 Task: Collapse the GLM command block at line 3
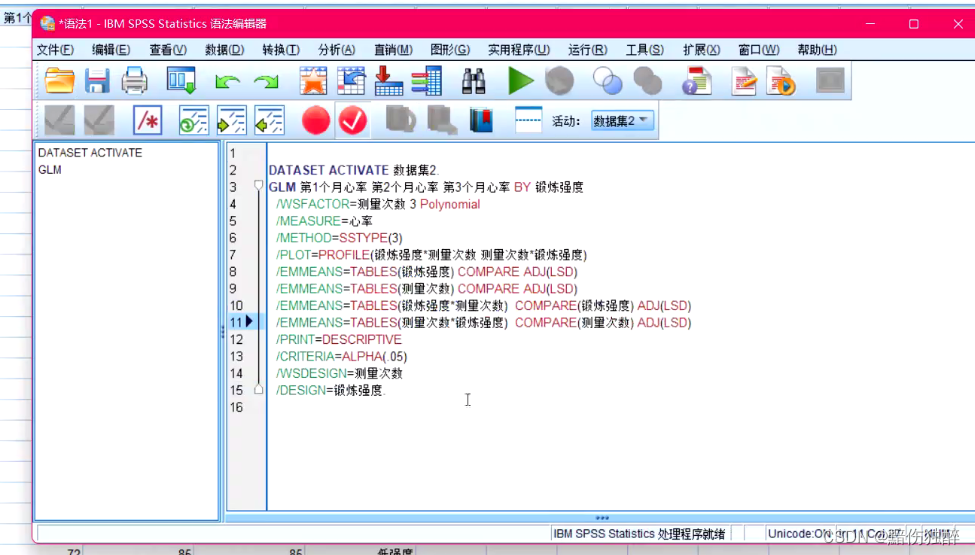[x=259, y=185]
